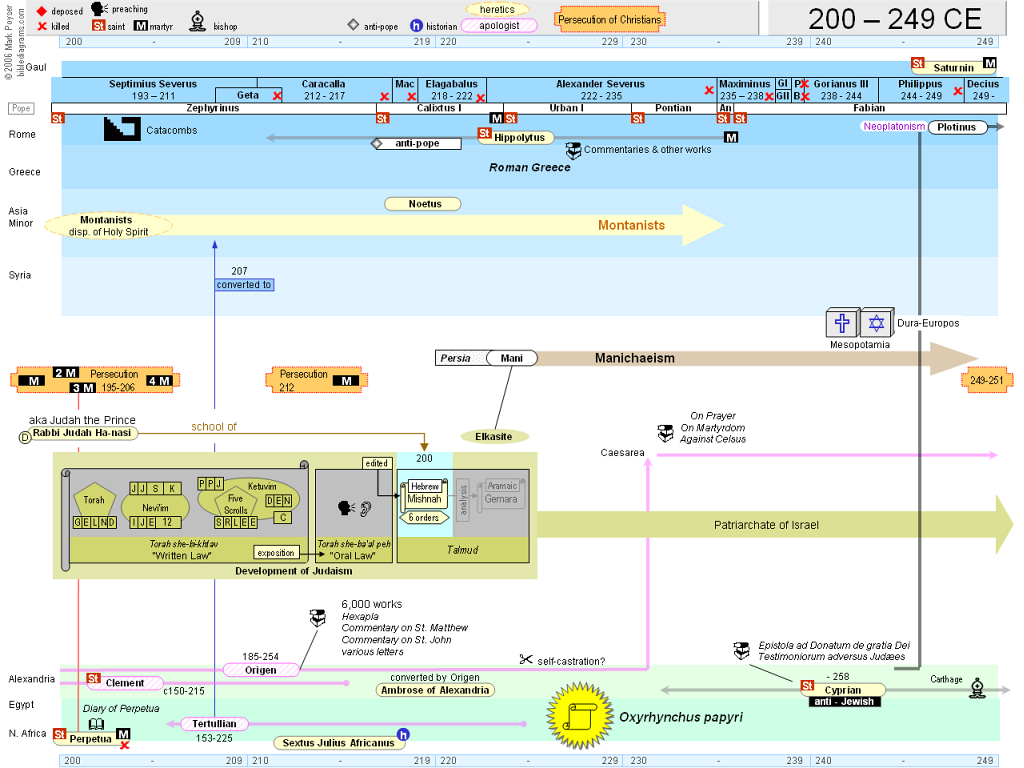Click the historian 'h' icon on Sextus Julius Africanus

click(403, 735)
